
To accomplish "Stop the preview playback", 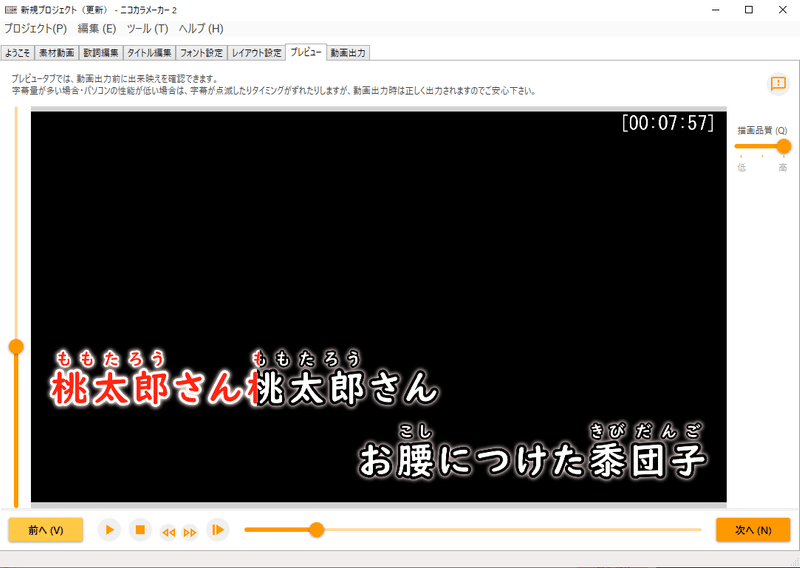I will (140, 530).
